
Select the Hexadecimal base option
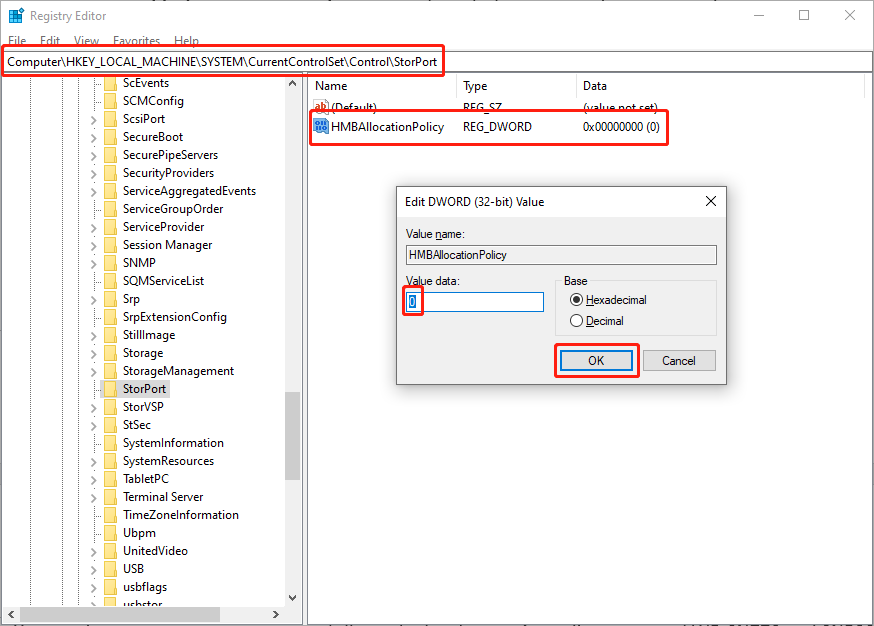point(608,300)
